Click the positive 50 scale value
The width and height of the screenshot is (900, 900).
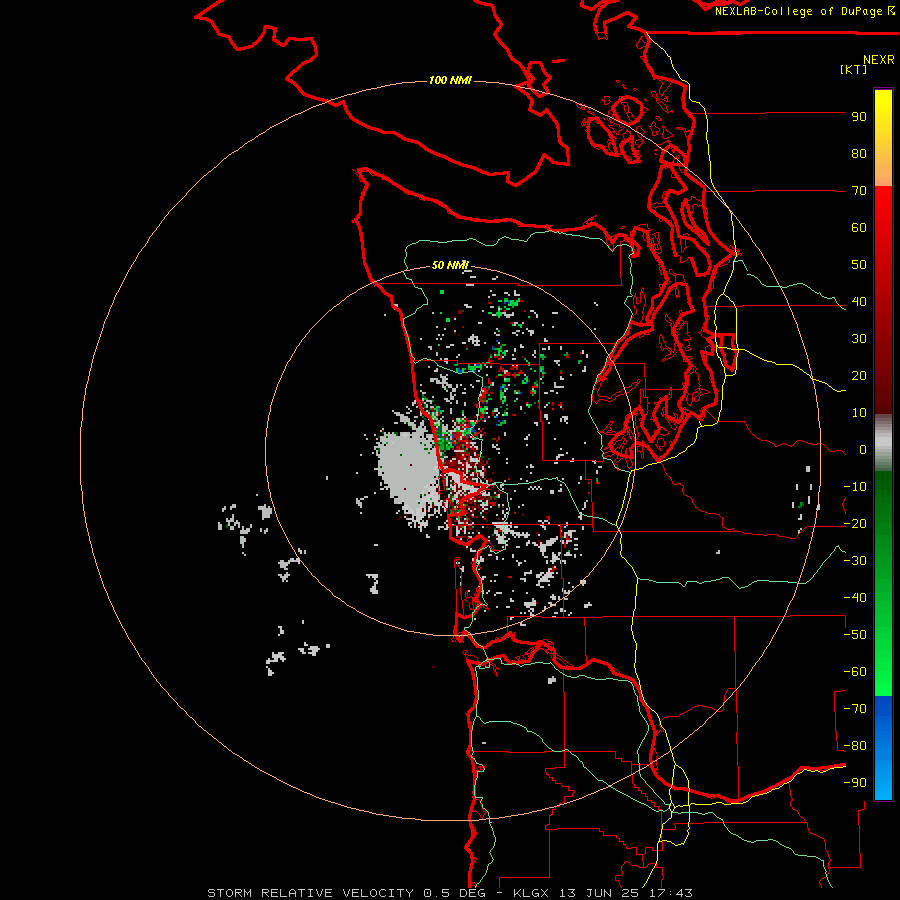coord(859,265)
